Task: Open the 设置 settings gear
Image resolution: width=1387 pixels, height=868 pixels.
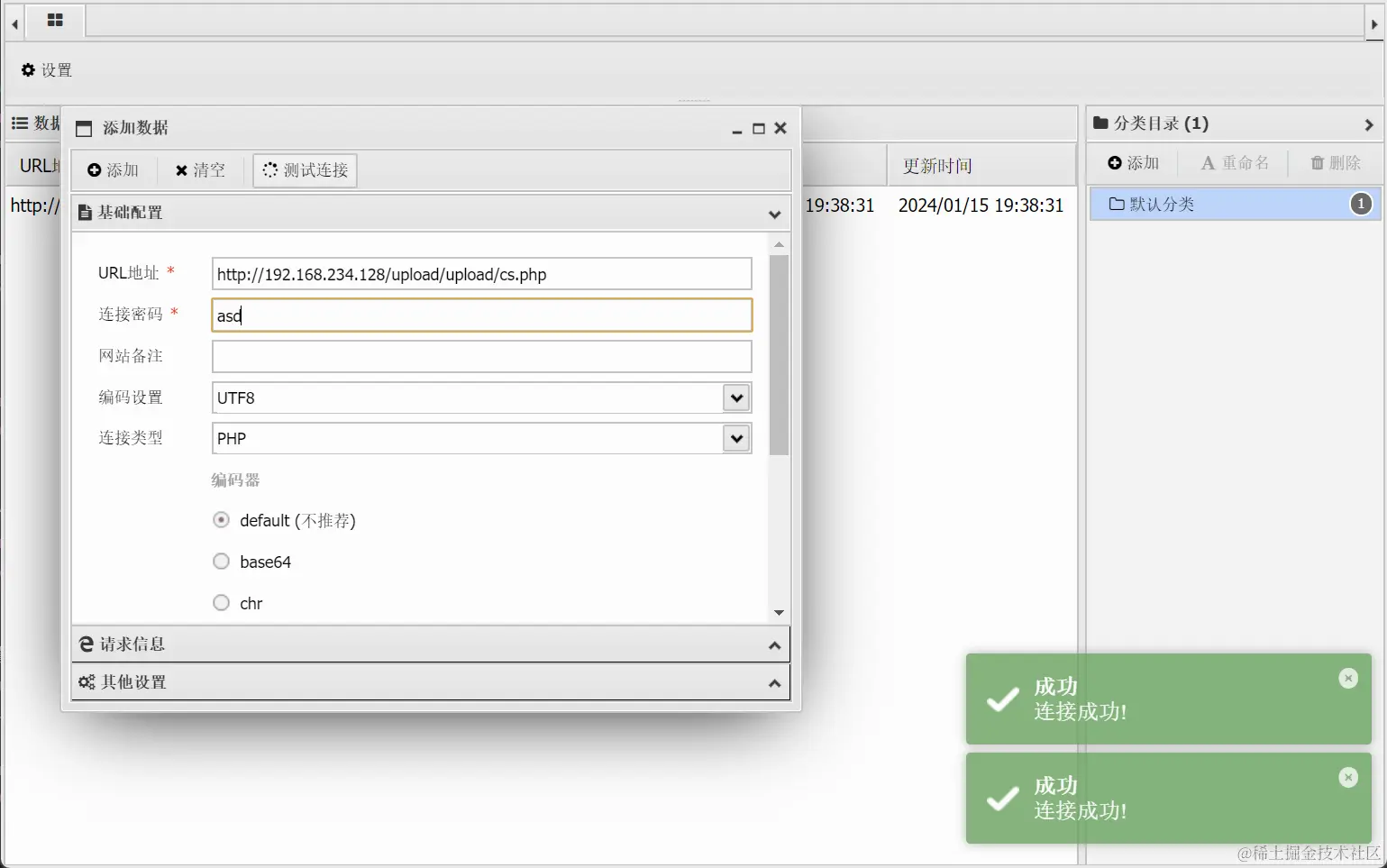Action: click(47, 70)
